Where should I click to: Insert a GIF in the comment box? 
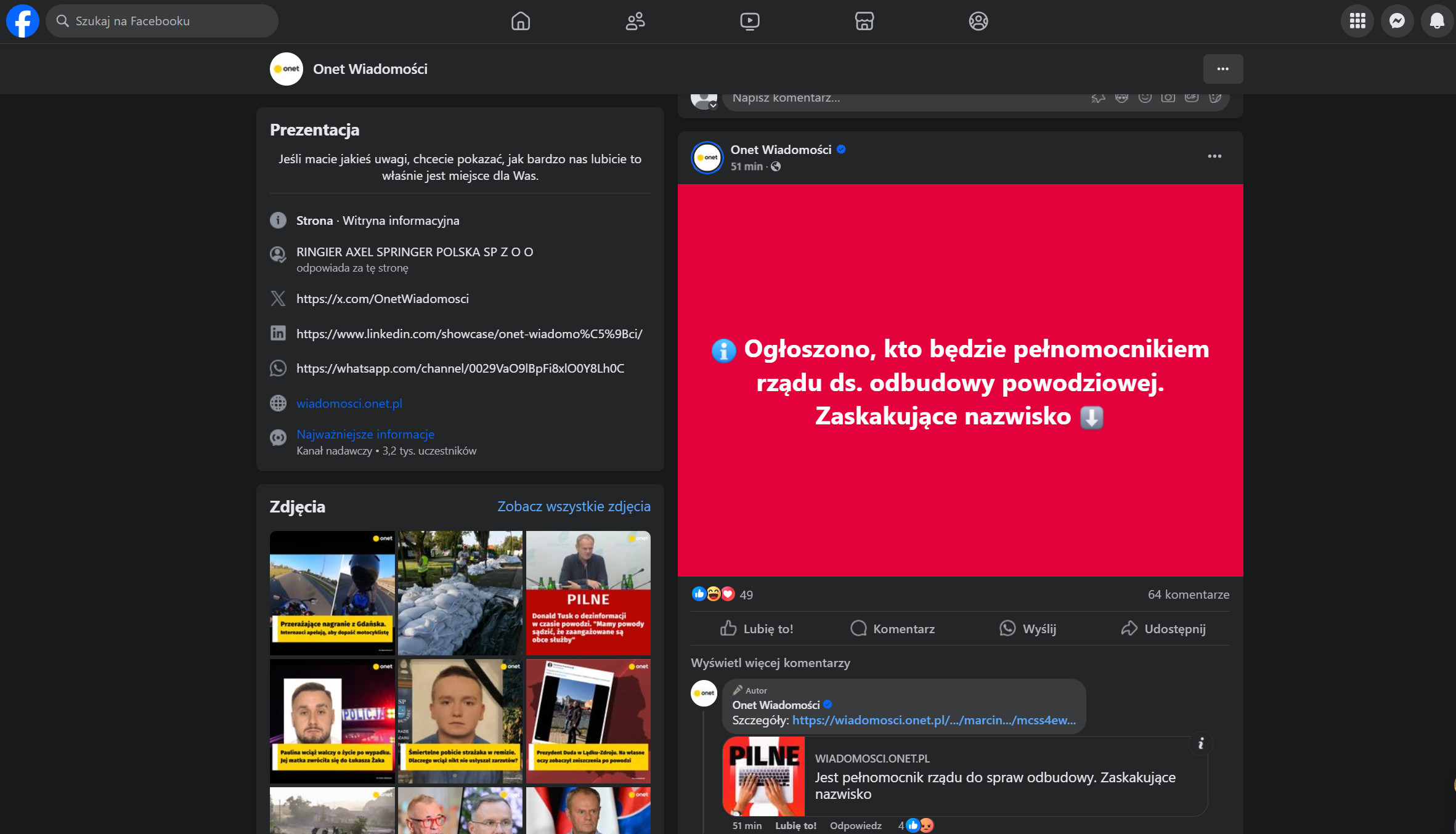[x=1192, y=97]
